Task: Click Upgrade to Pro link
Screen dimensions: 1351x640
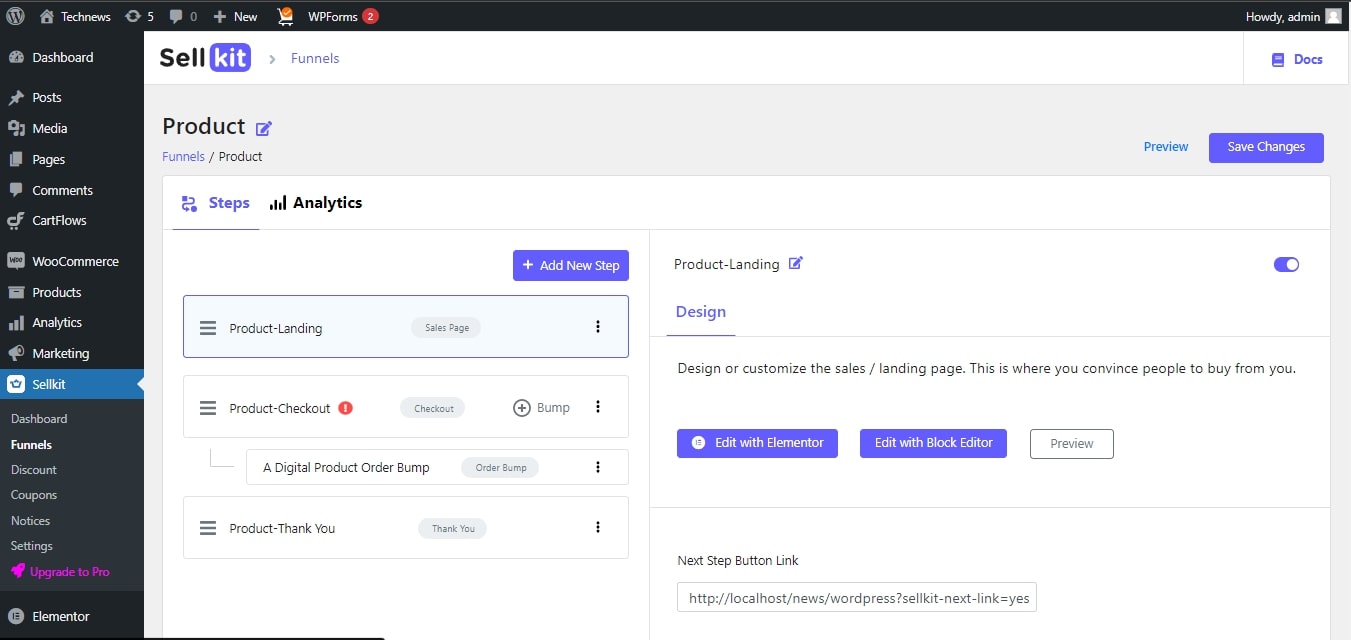Action: (61, 572)
